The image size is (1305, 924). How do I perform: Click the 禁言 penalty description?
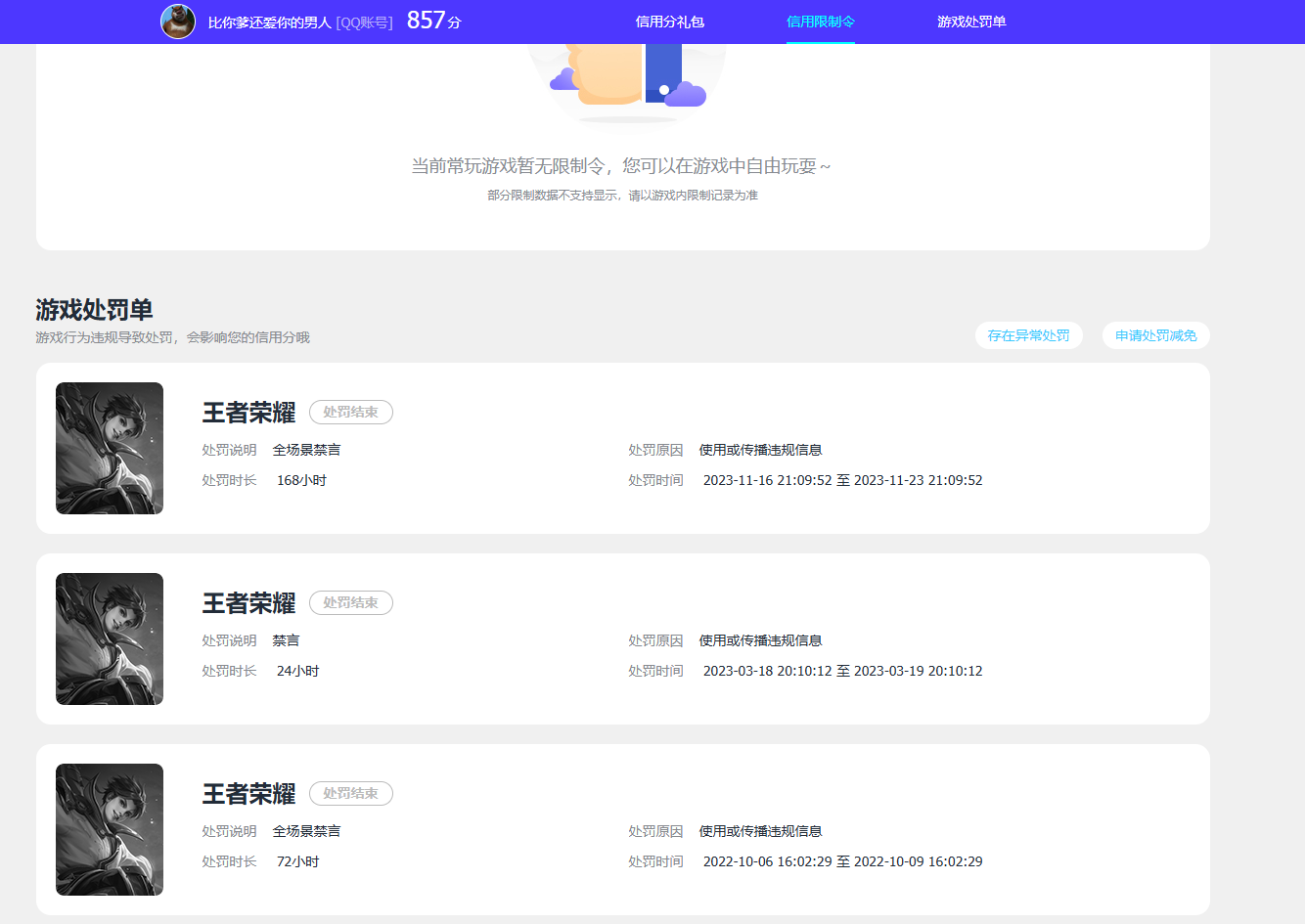click(286, 640)
